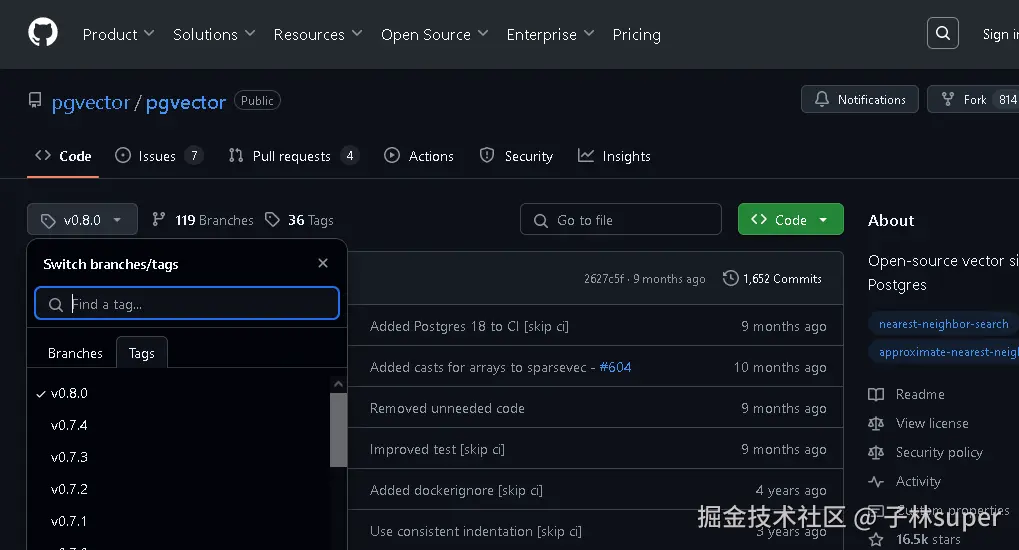
Task: Select the Tags tab in popup
Action: [142, 353]
